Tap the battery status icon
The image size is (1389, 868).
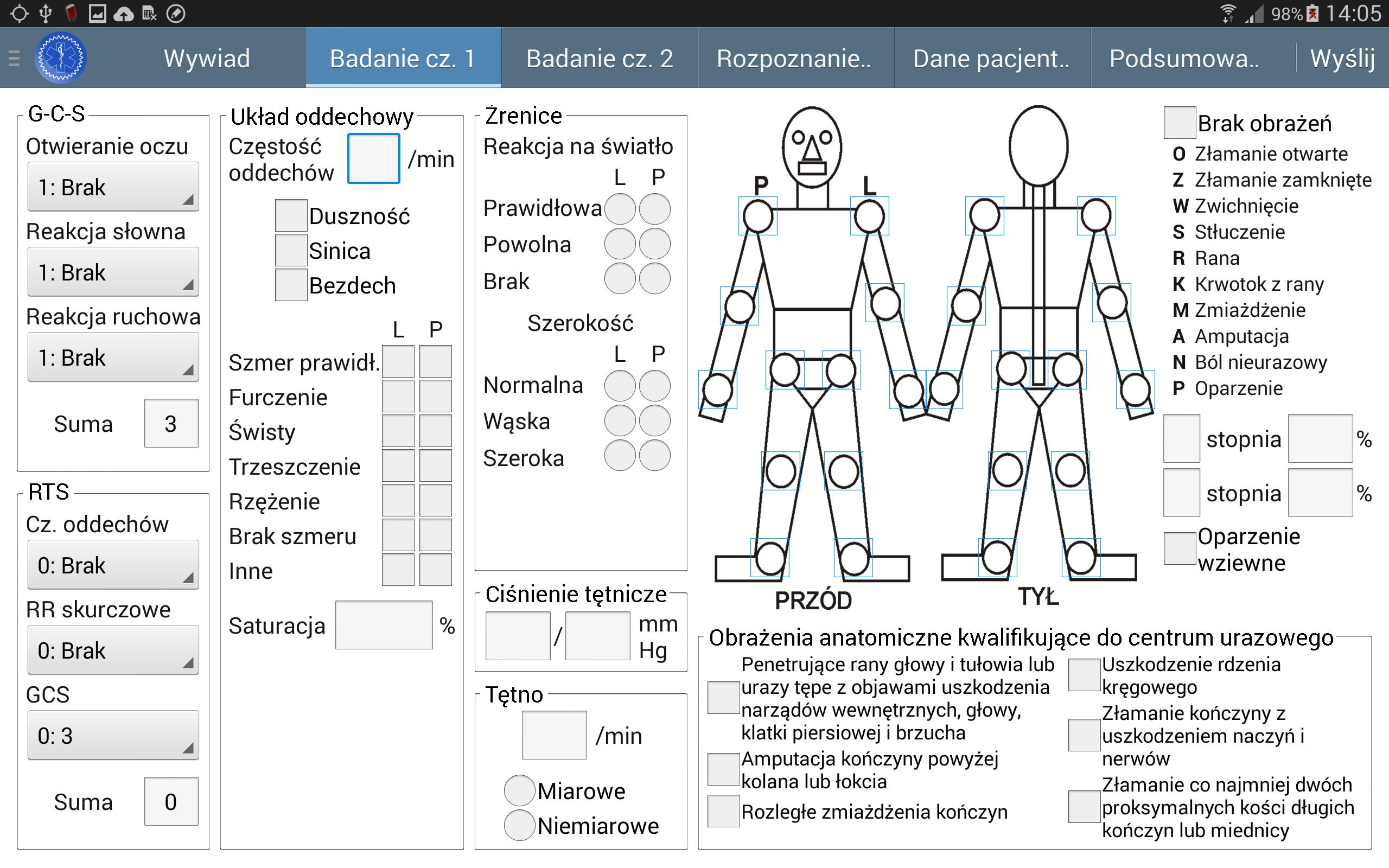pos(1312,13)
